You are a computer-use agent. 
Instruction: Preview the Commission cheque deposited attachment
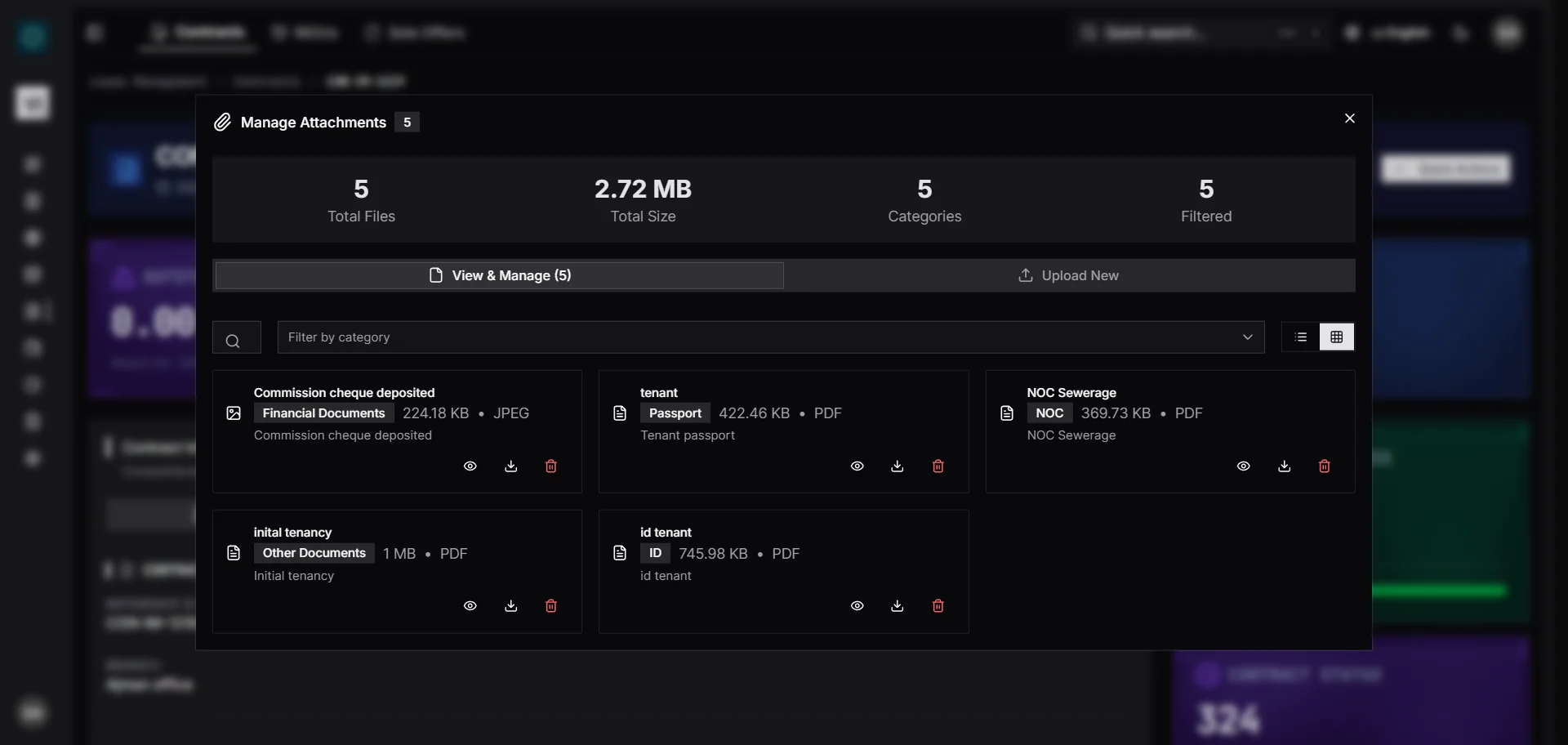click(470, 466)
